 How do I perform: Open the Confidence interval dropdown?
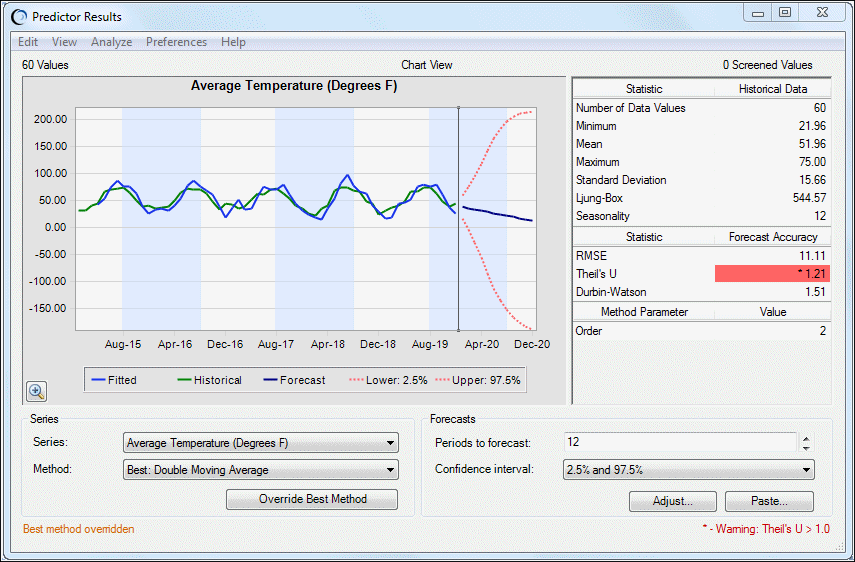coord(688,470)
